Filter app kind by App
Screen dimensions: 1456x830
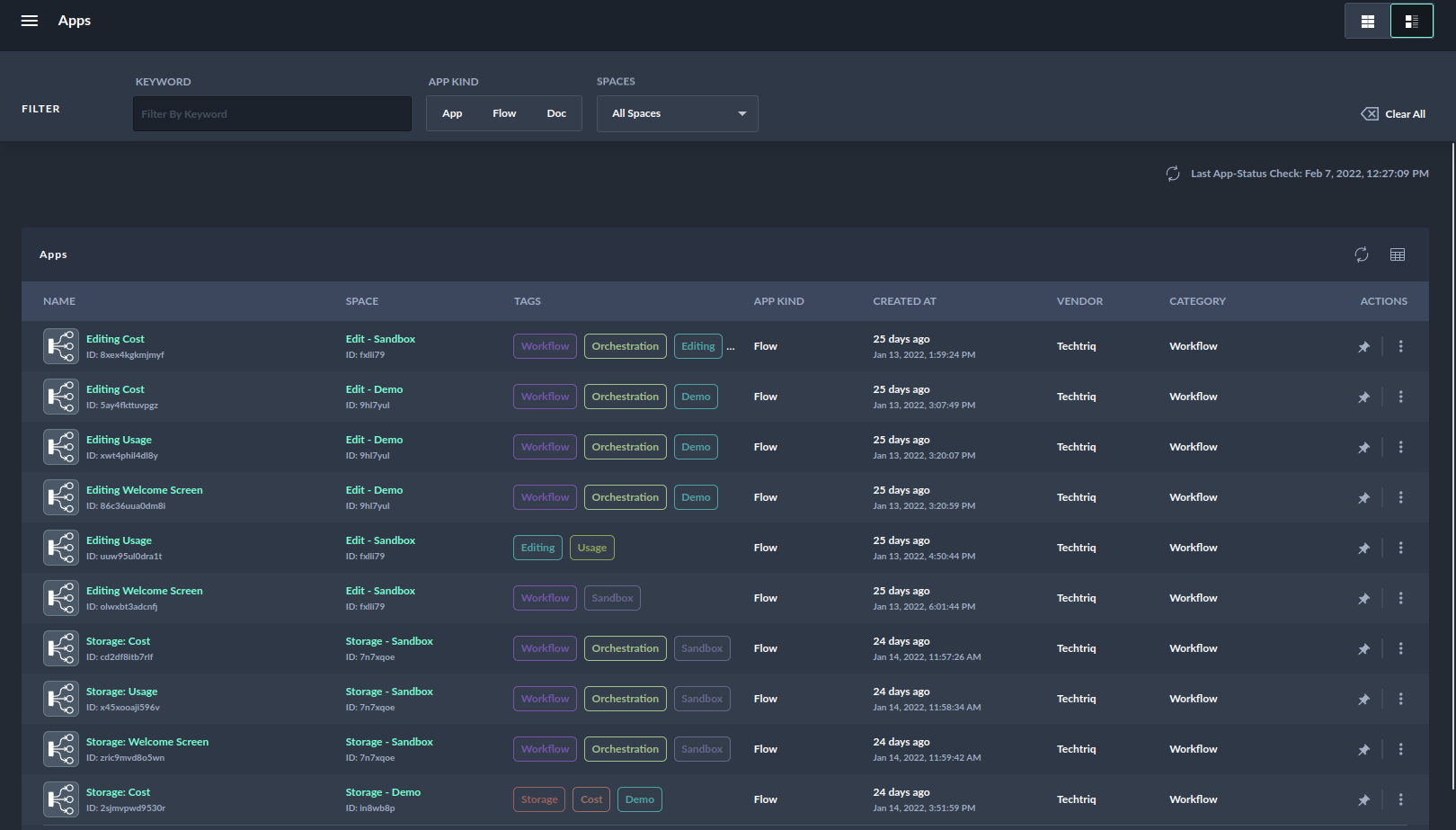tap(452, 113)
